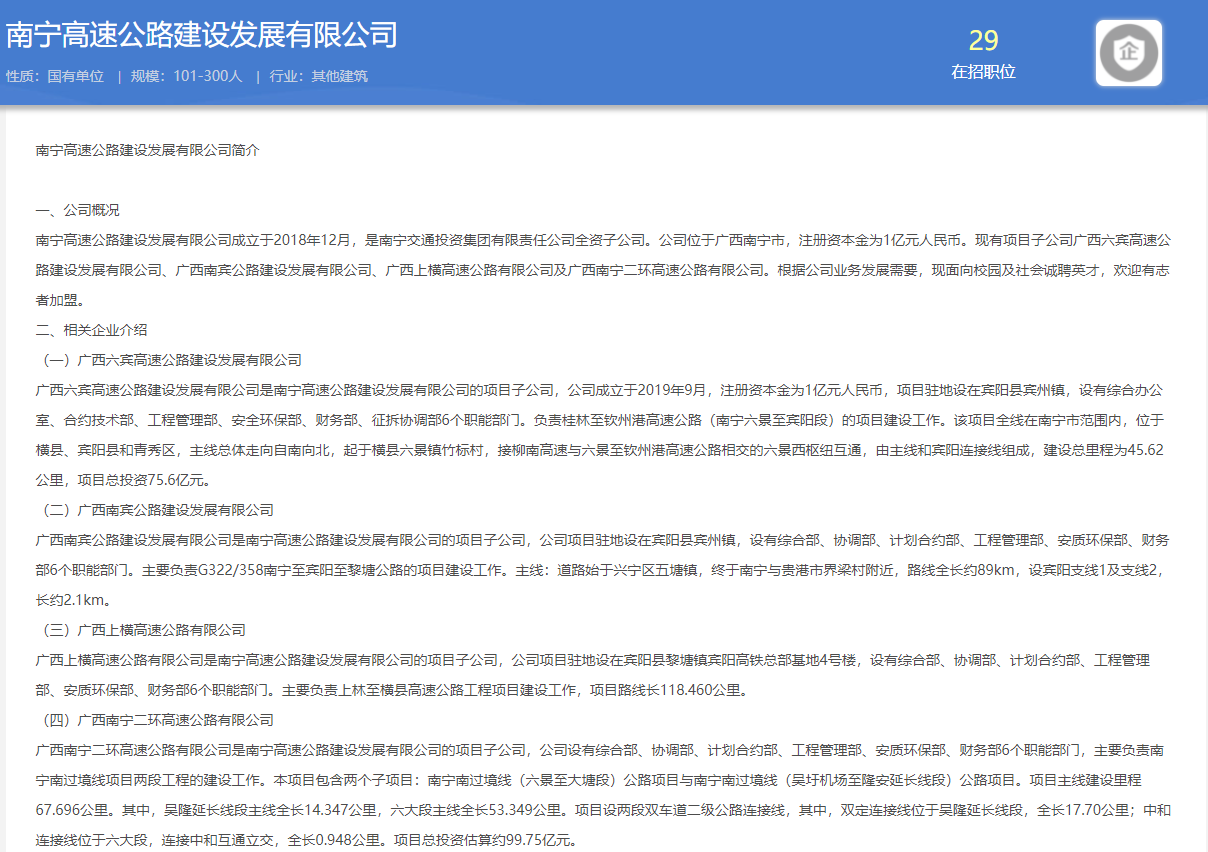Image resolution: width=1208 pixels, height=852 pixels.
Task: Click the line ending 欢迎有志 in company overview
Action: pos(602,270)
